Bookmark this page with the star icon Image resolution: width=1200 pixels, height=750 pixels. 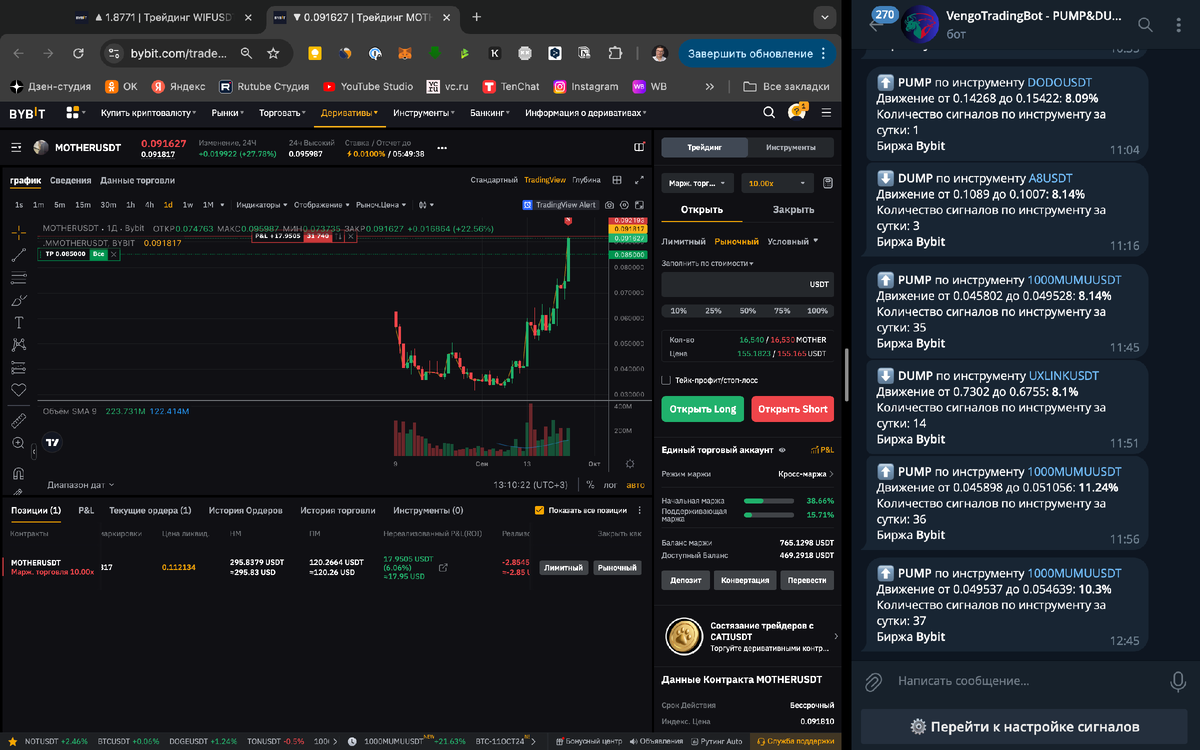point(273,53)
